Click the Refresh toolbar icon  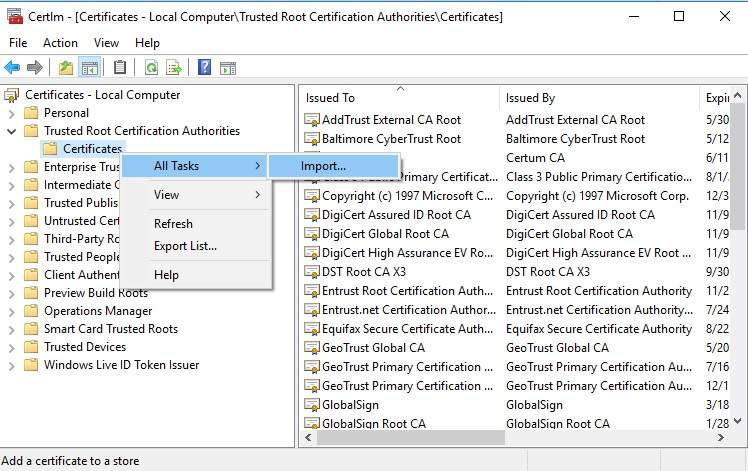[151, 68]
